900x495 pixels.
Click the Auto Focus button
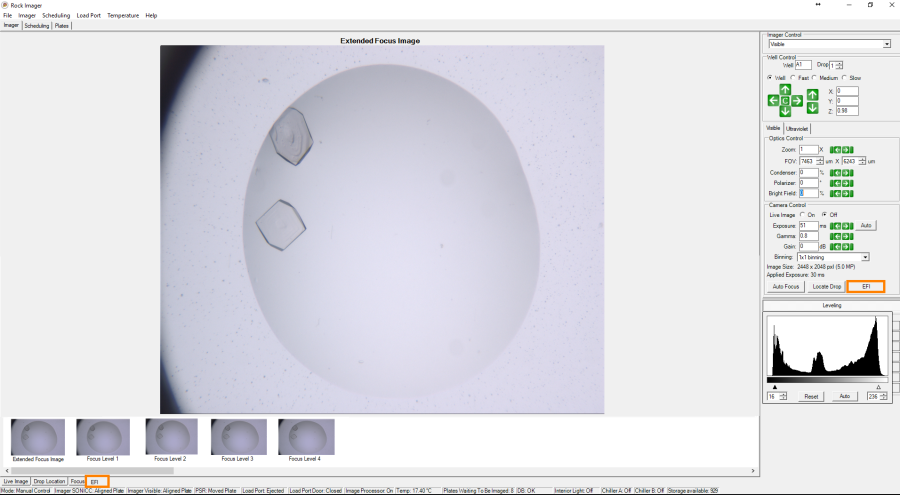786,287
